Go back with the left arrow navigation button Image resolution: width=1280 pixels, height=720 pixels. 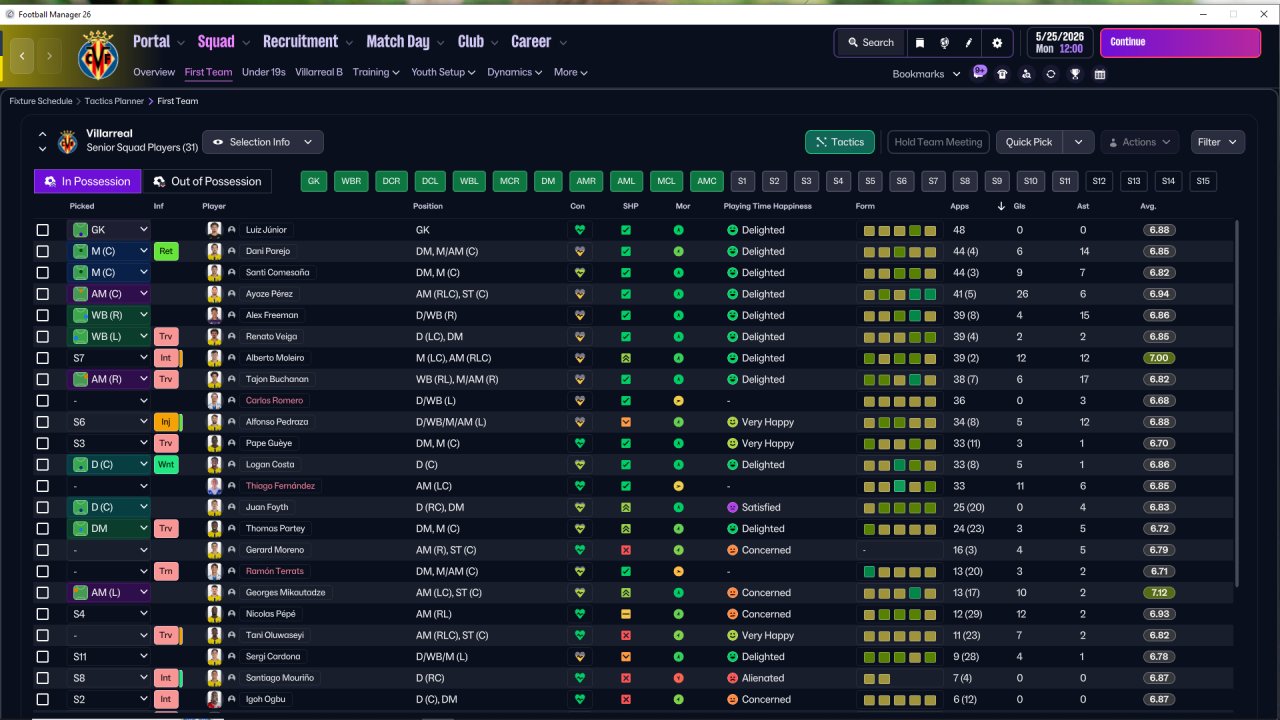(x=22, y=56)
